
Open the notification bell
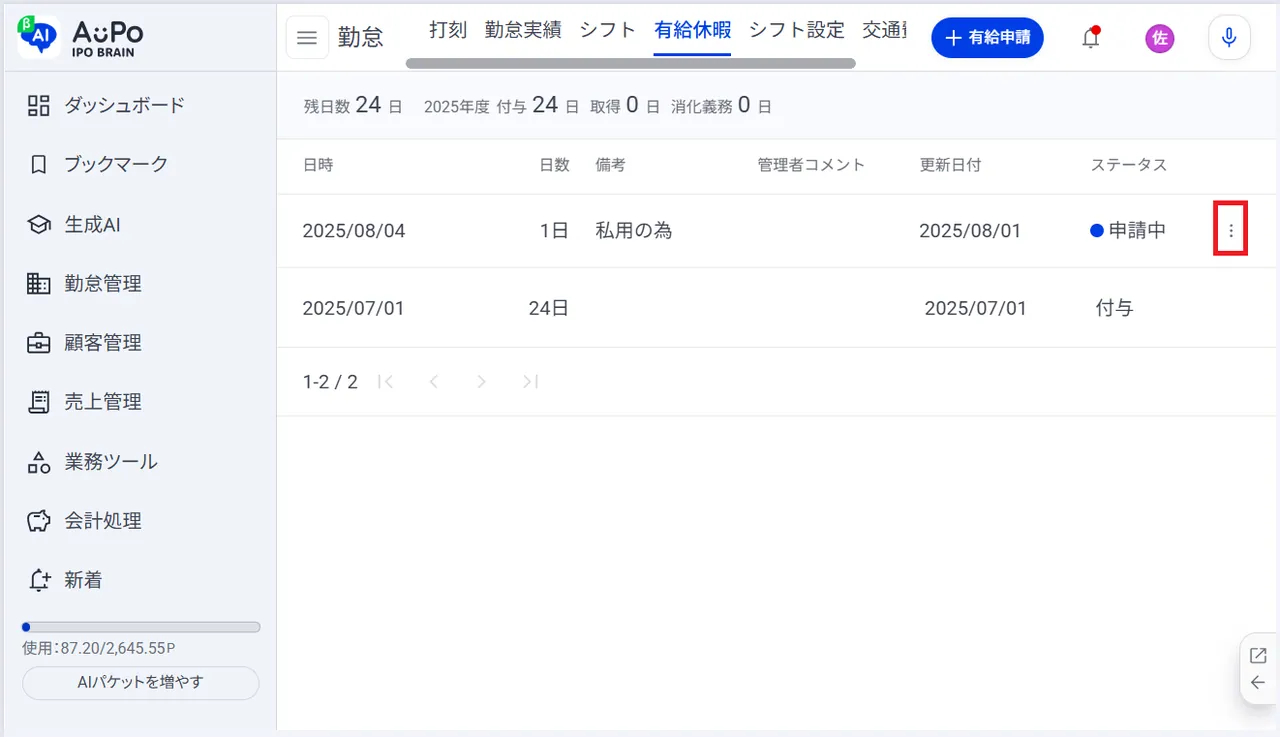1091,38
